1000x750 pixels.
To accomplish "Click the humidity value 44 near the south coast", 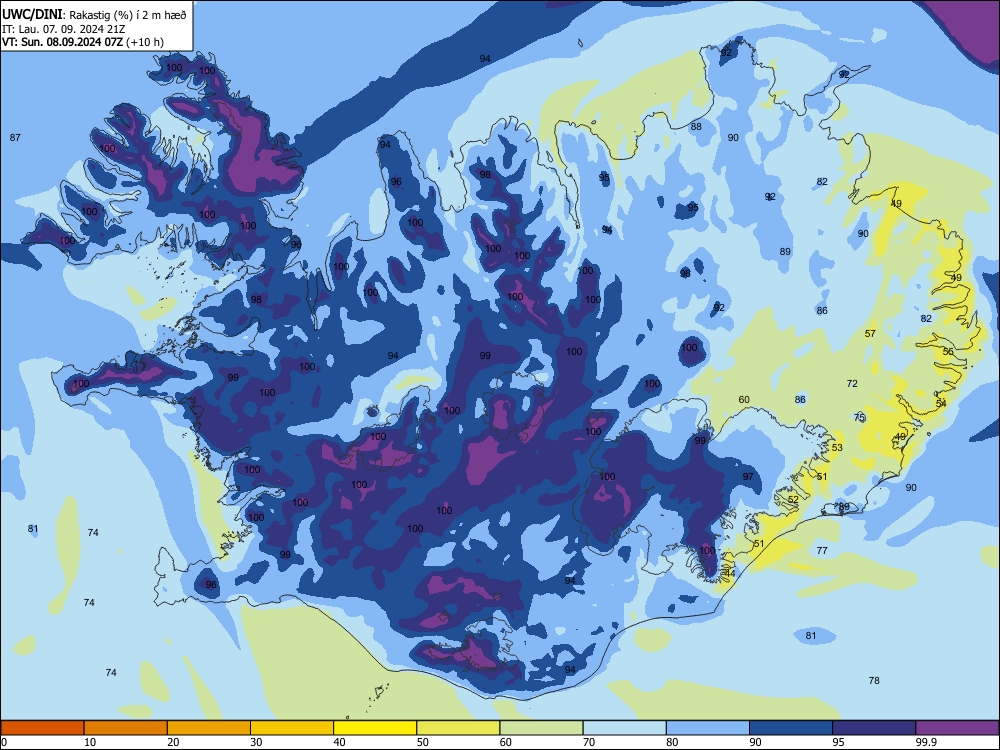I will [x=730, y=573].
